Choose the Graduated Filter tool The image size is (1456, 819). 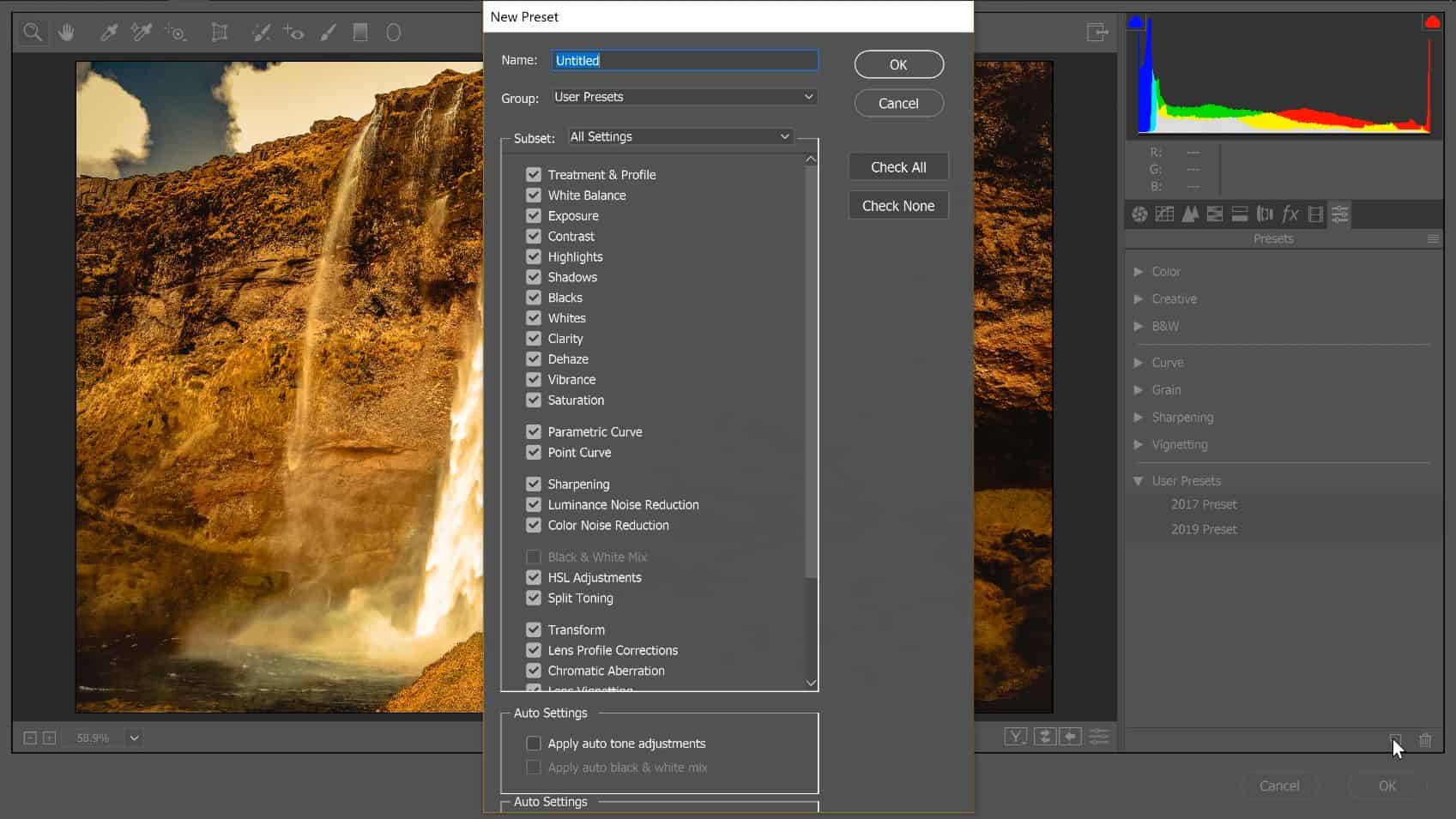(x=360, y=33)
